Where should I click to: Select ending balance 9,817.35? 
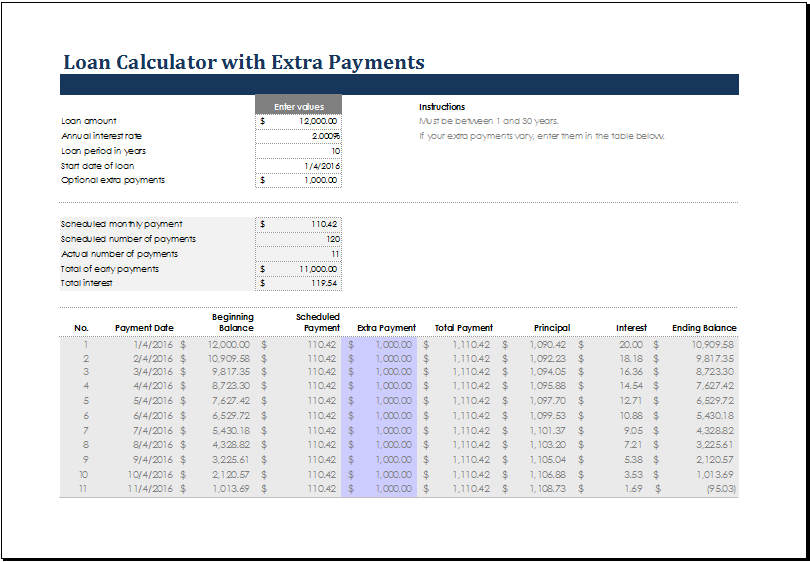pyautogui.click(x=715, y=358)
